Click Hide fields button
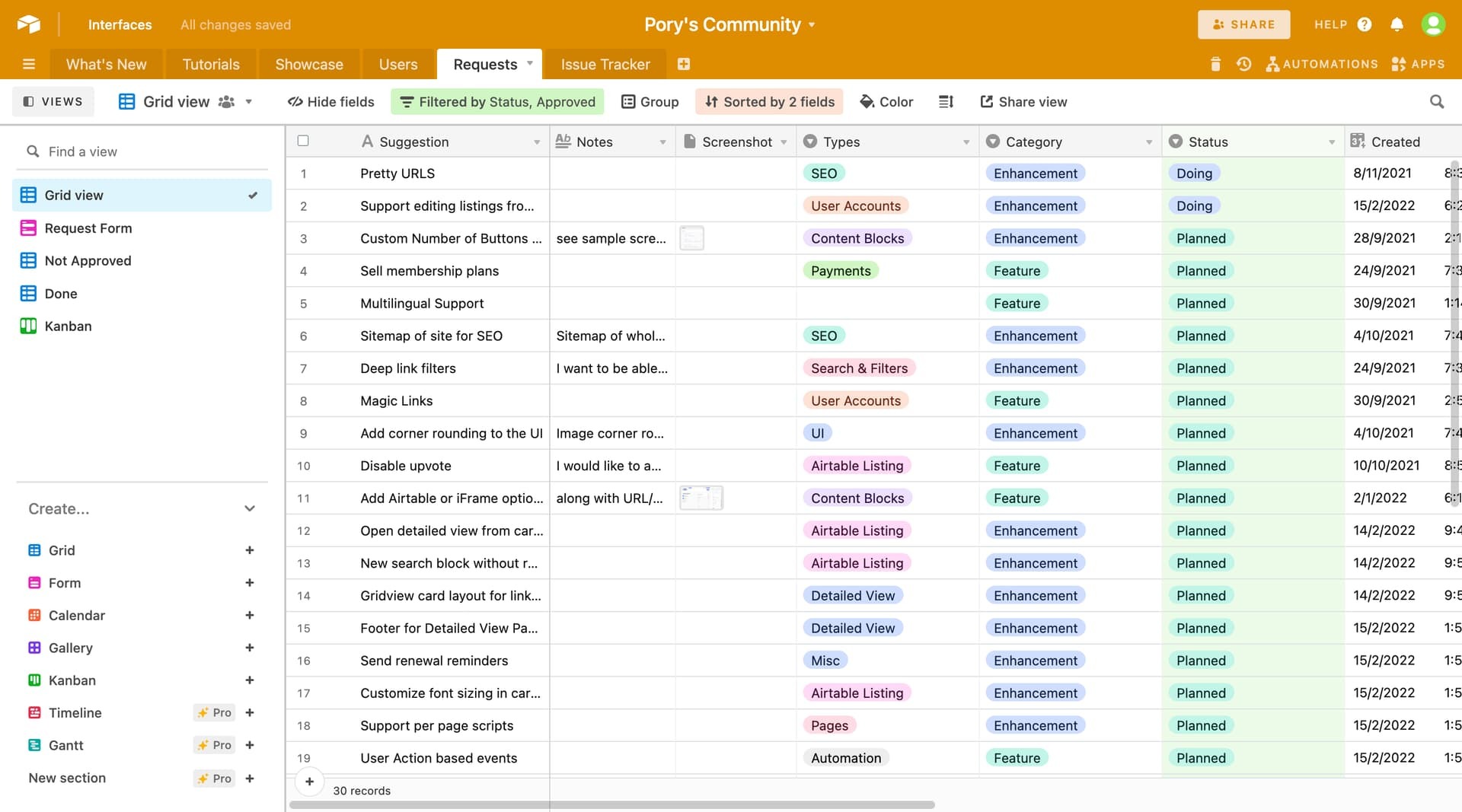Image resolution: width=1462 pixels, height=812 pixels. coord(330,102)
